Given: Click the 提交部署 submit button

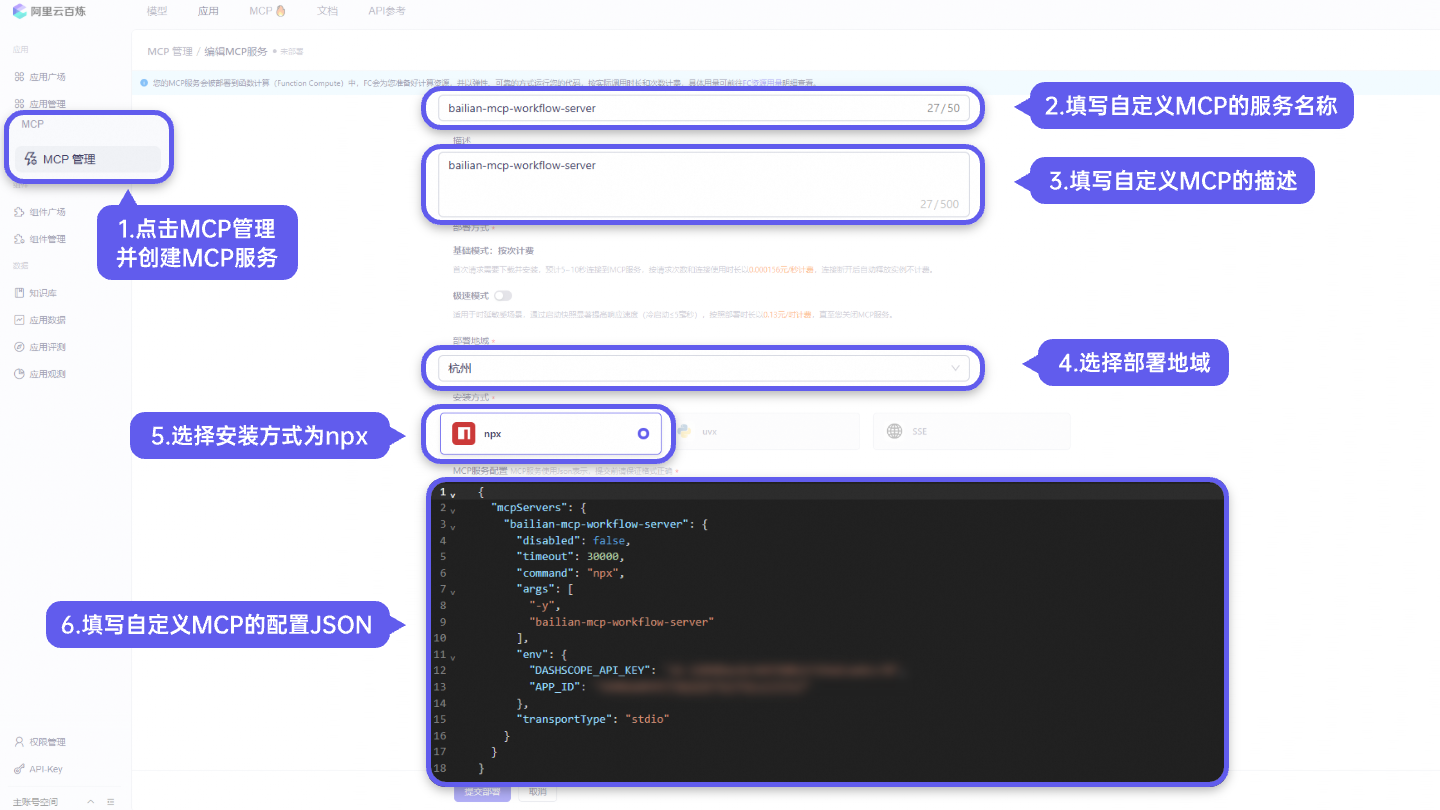Looking at the screenshot, I should click(x=482, y=791).
